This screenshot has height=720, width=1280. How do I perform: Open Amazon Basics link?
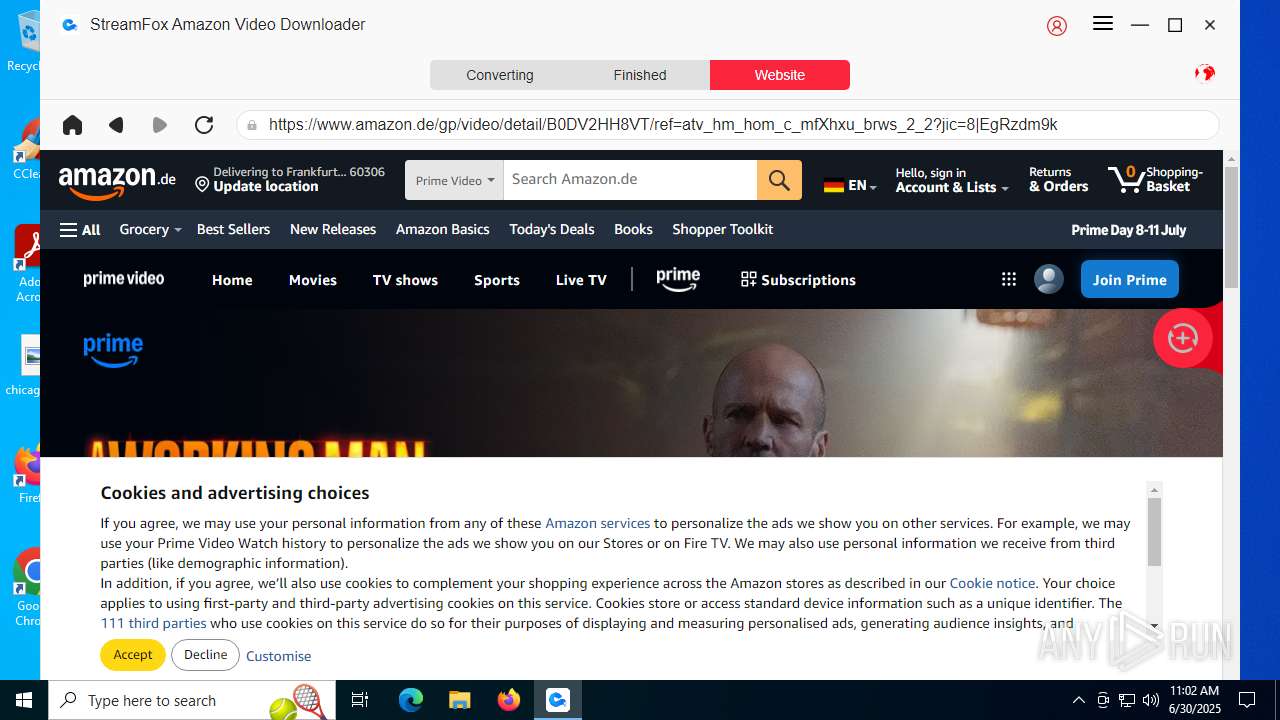[442, 229]
